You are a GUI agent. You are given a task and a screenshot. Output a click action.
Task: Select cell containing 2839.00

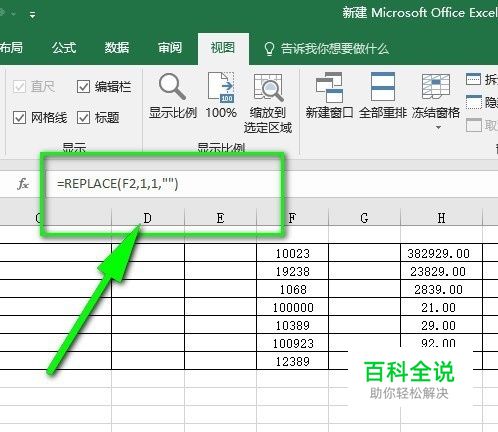click(441, 289)
